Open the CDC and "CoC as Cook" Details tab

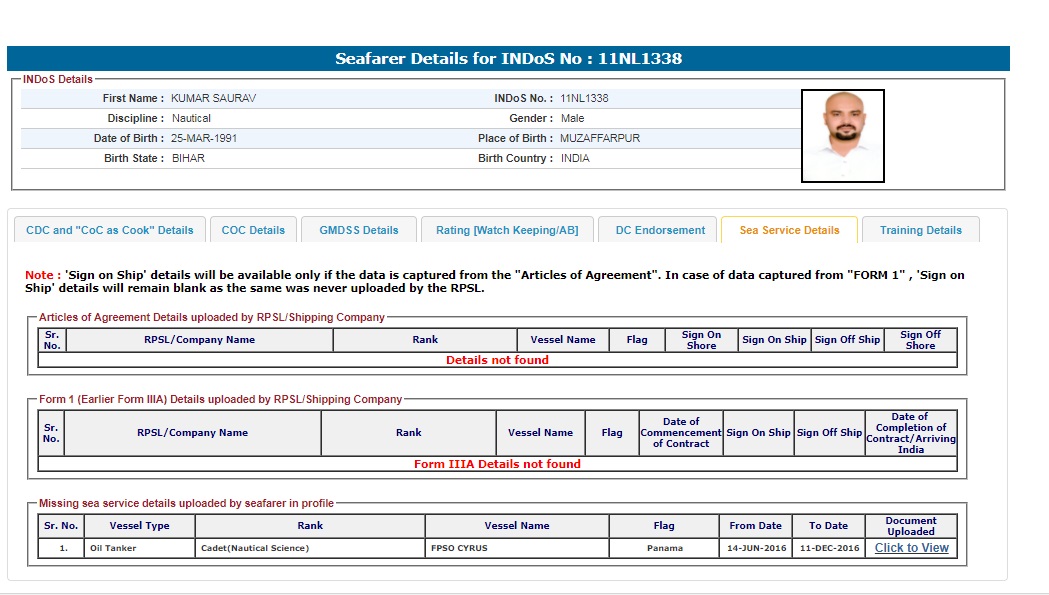pyautogui.click(x=110, y=230)
